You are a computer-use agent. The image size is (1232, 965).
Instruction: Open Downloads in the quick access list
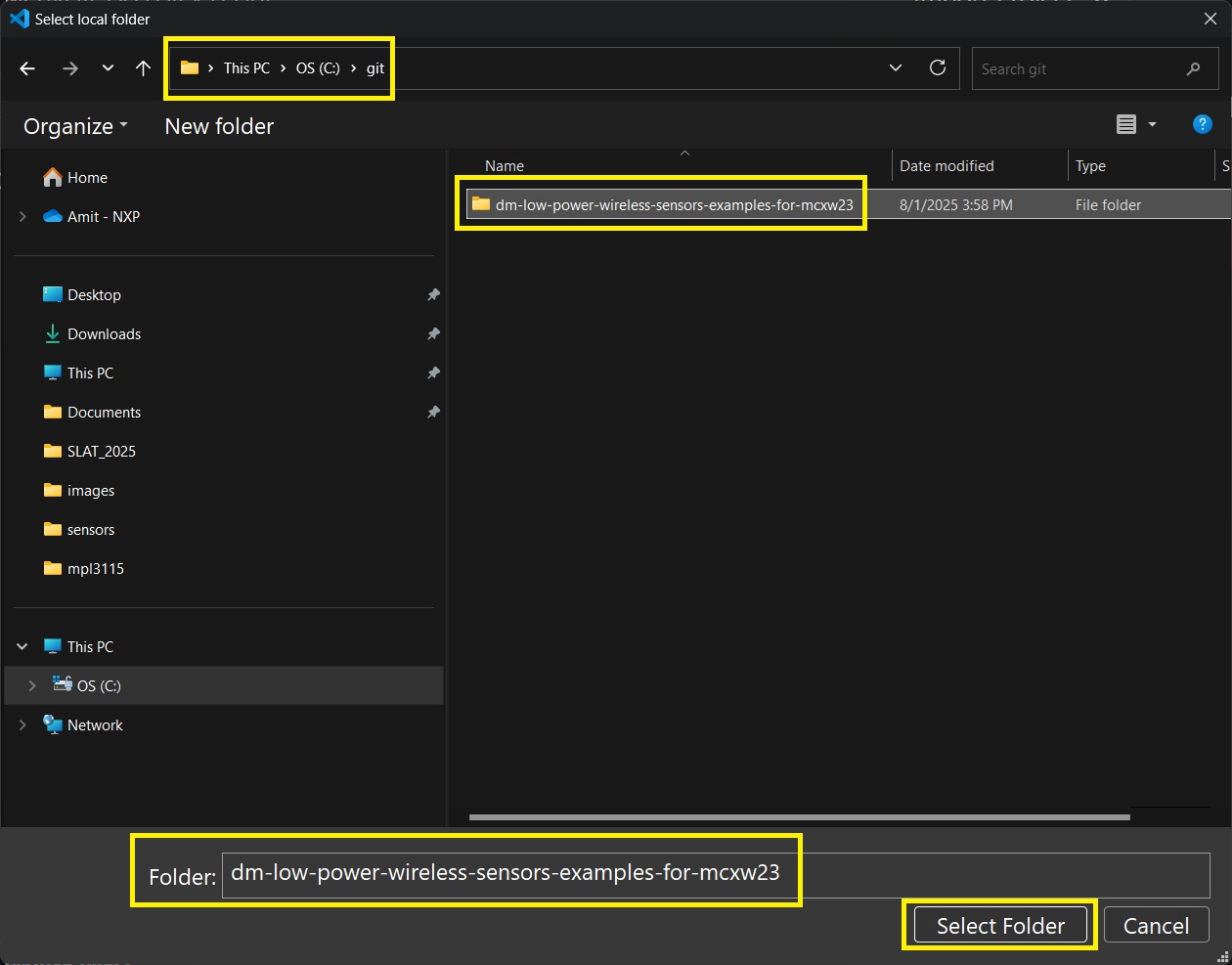pyautogui.click(x=104, y=334)
